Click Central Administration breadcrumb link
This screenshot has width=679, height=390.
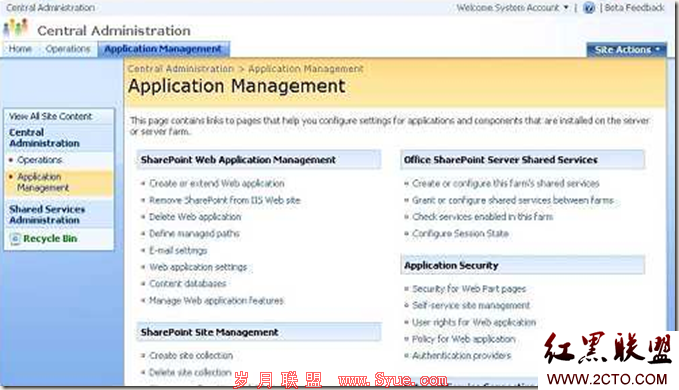181,69
